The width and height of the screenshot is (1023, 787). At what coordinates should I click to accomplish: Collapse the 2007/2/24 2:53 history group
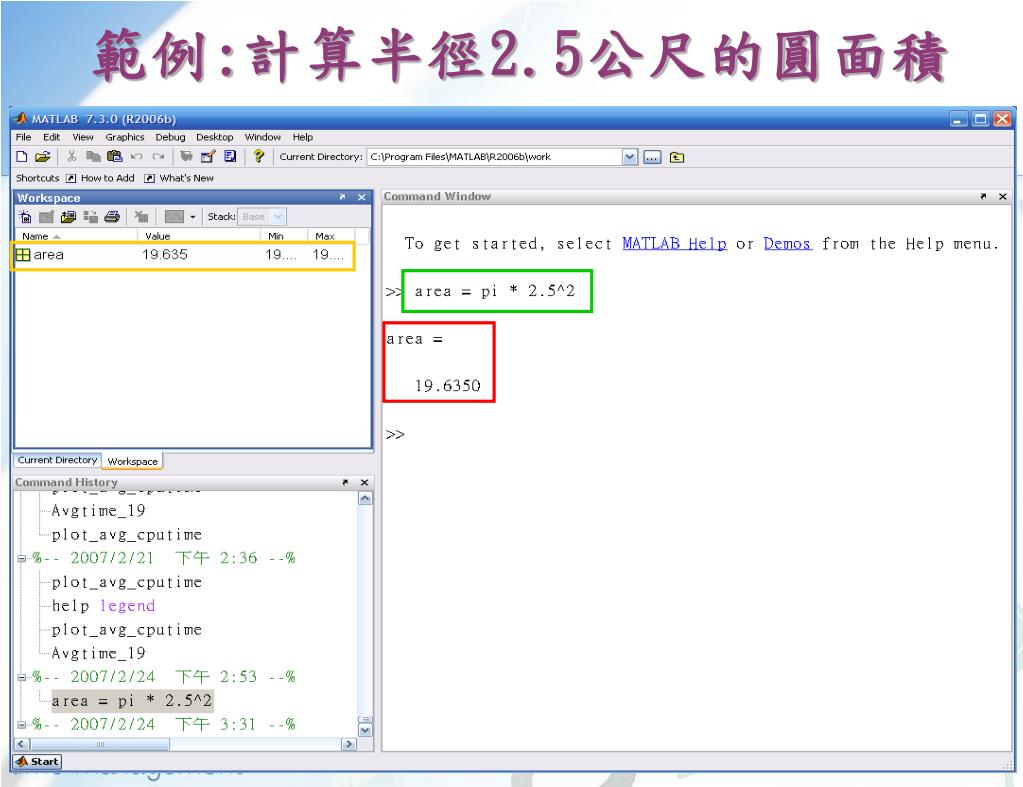[22, 677]
